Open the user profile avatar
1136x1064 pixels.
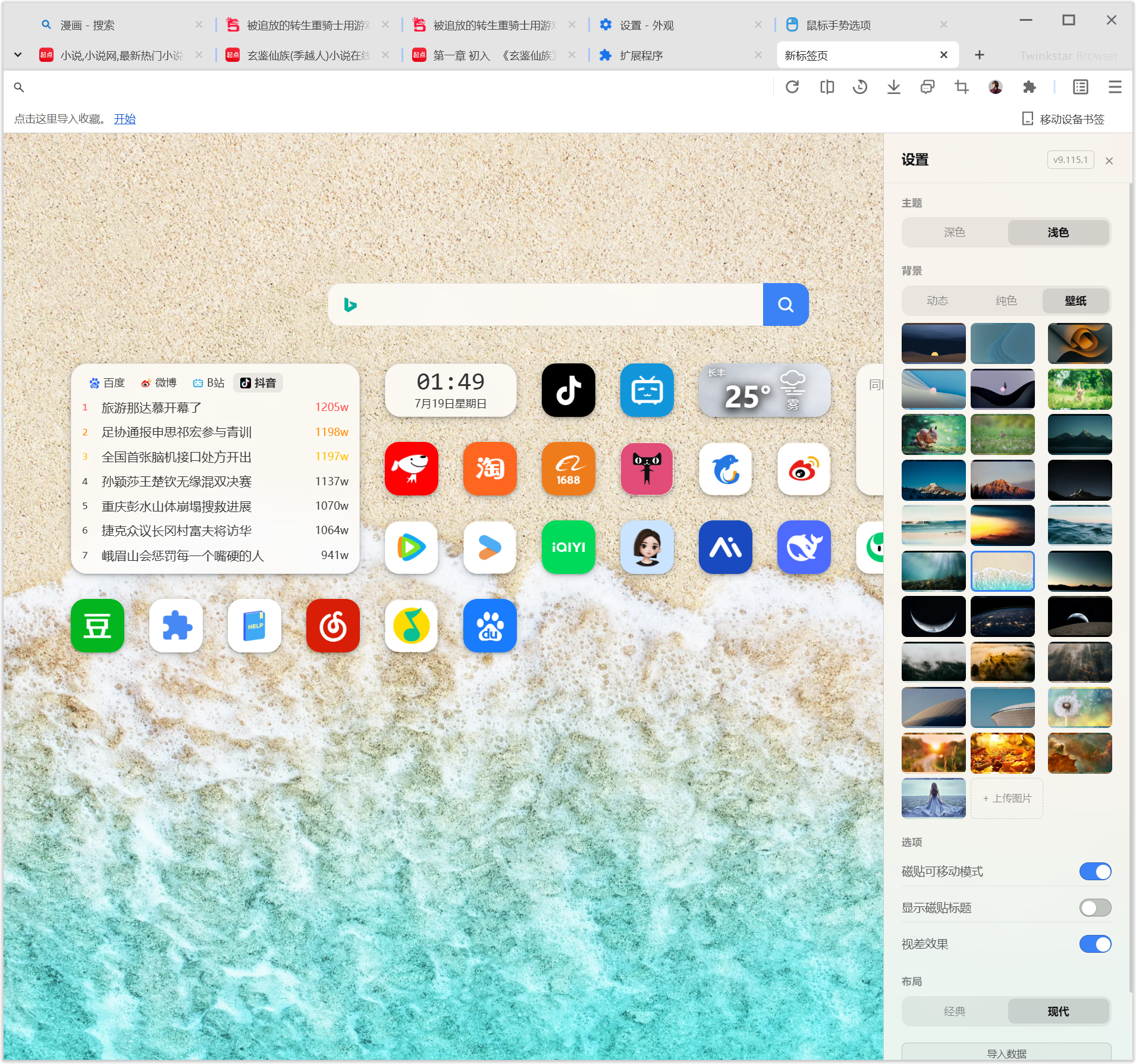point(995,87)
